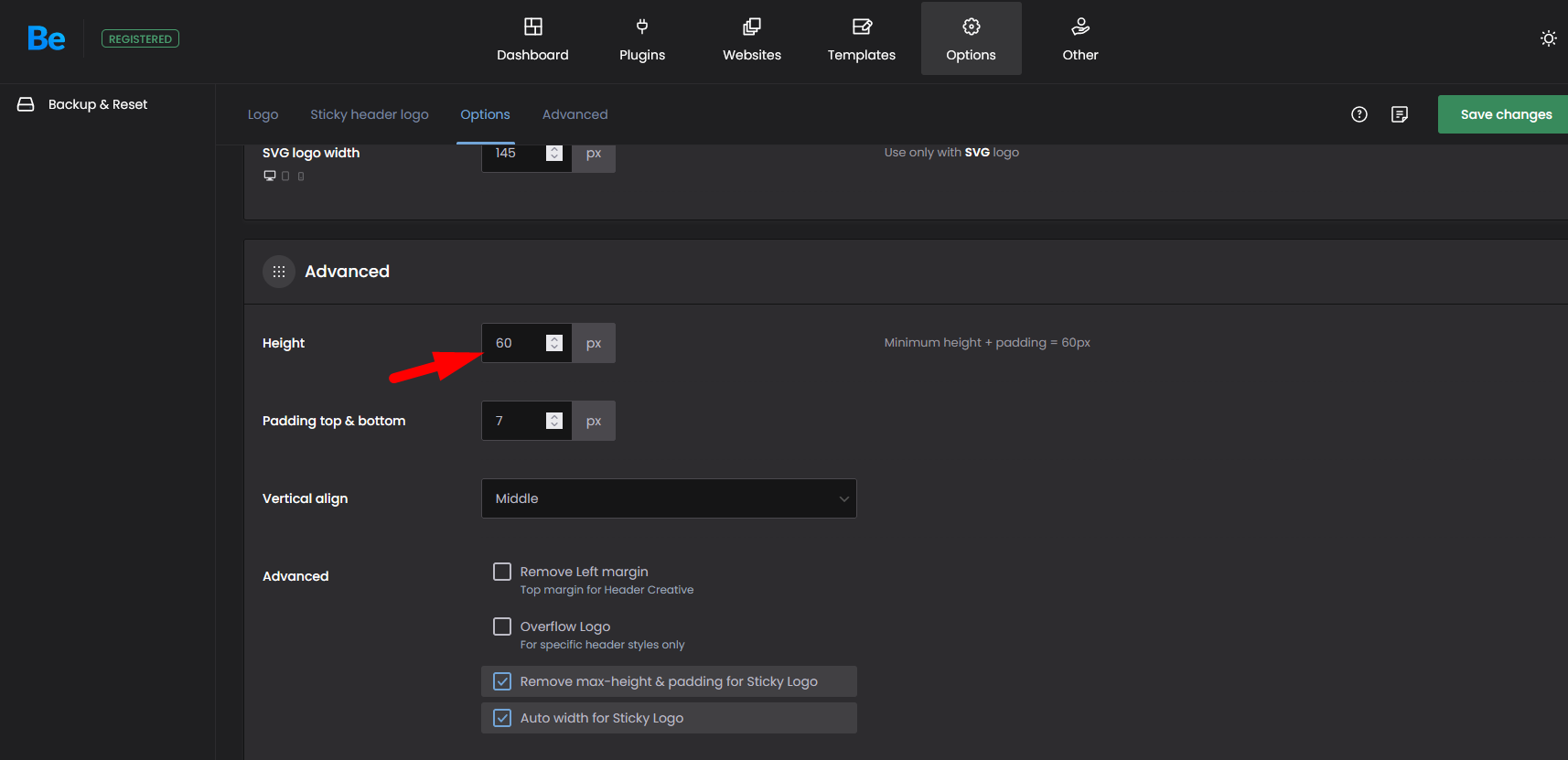Select mobile device for SVG logo width

pyautogui.click(x=301, y=176)
